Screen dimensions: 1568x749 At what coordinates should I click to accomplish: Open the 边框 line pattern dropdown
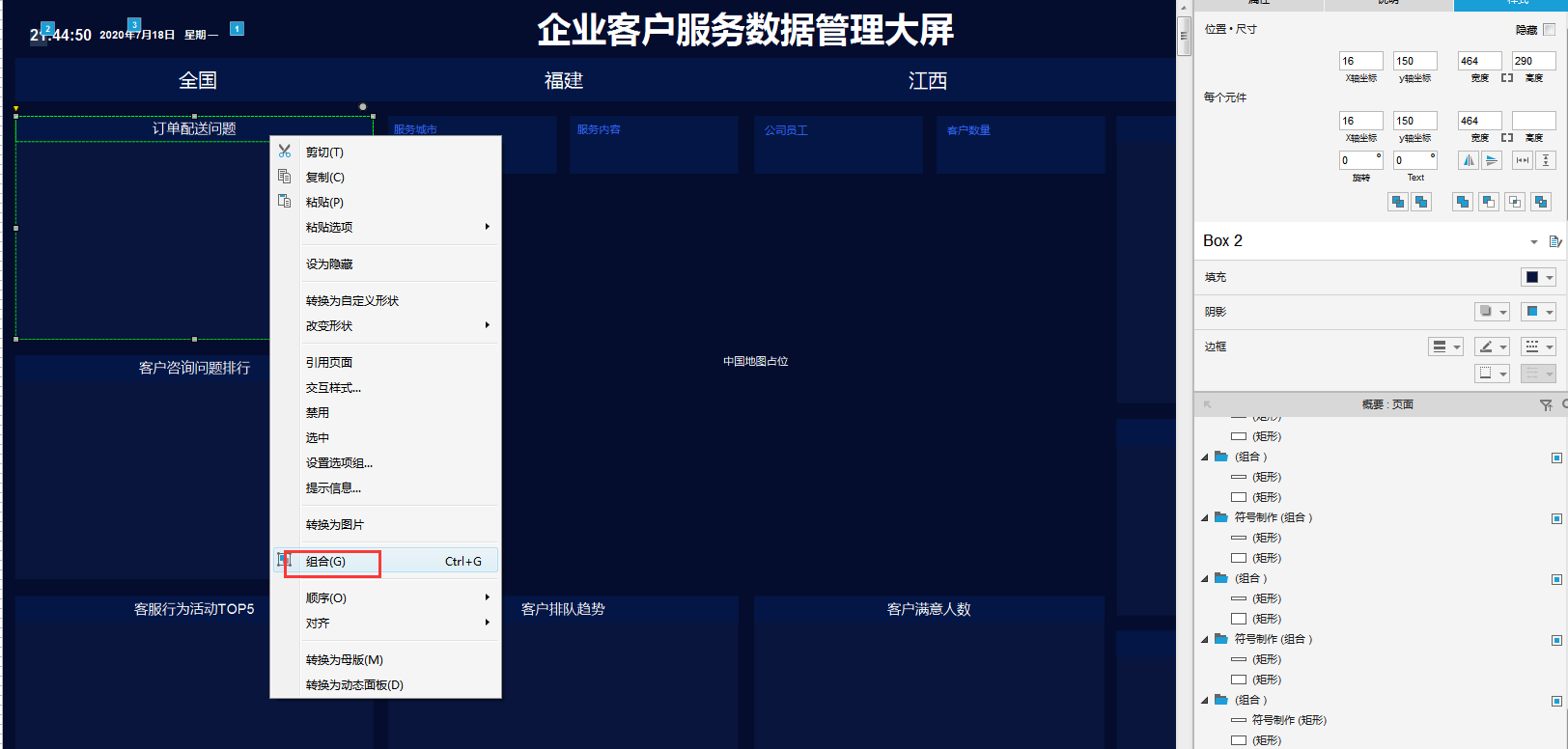point(1539,347)
